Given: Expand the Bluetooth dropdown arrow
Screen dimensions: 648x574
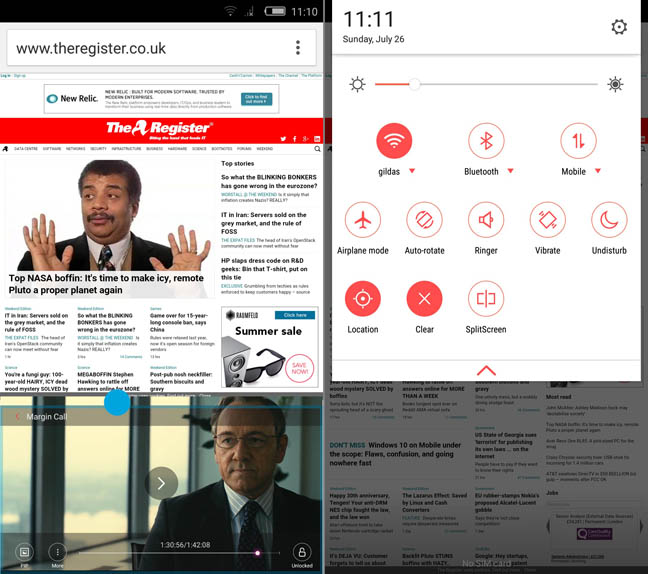Looking at the screenshot, I should pos(510,171).
